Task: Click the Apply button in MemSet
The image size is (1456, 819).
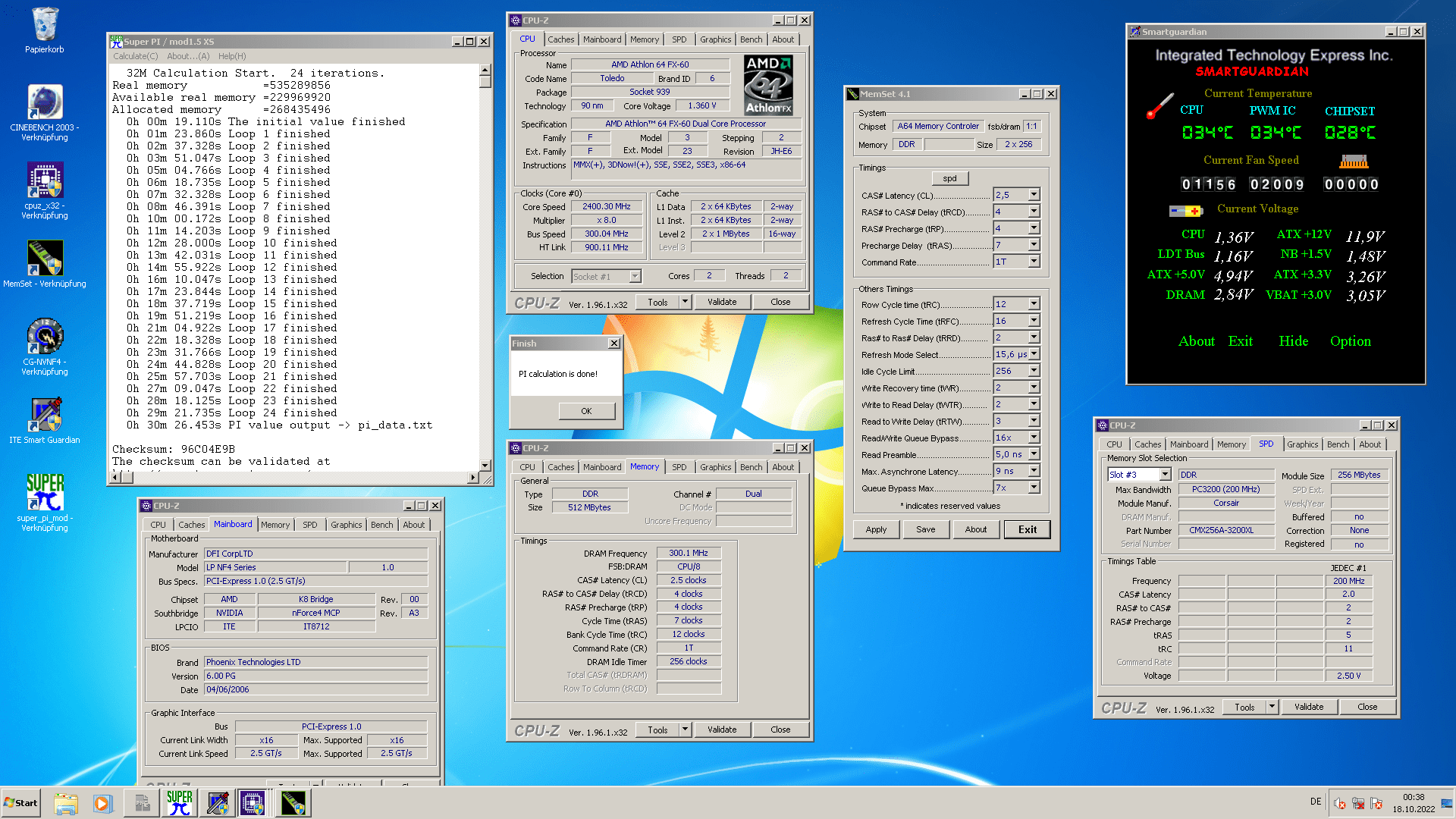Action: (876, 529)
